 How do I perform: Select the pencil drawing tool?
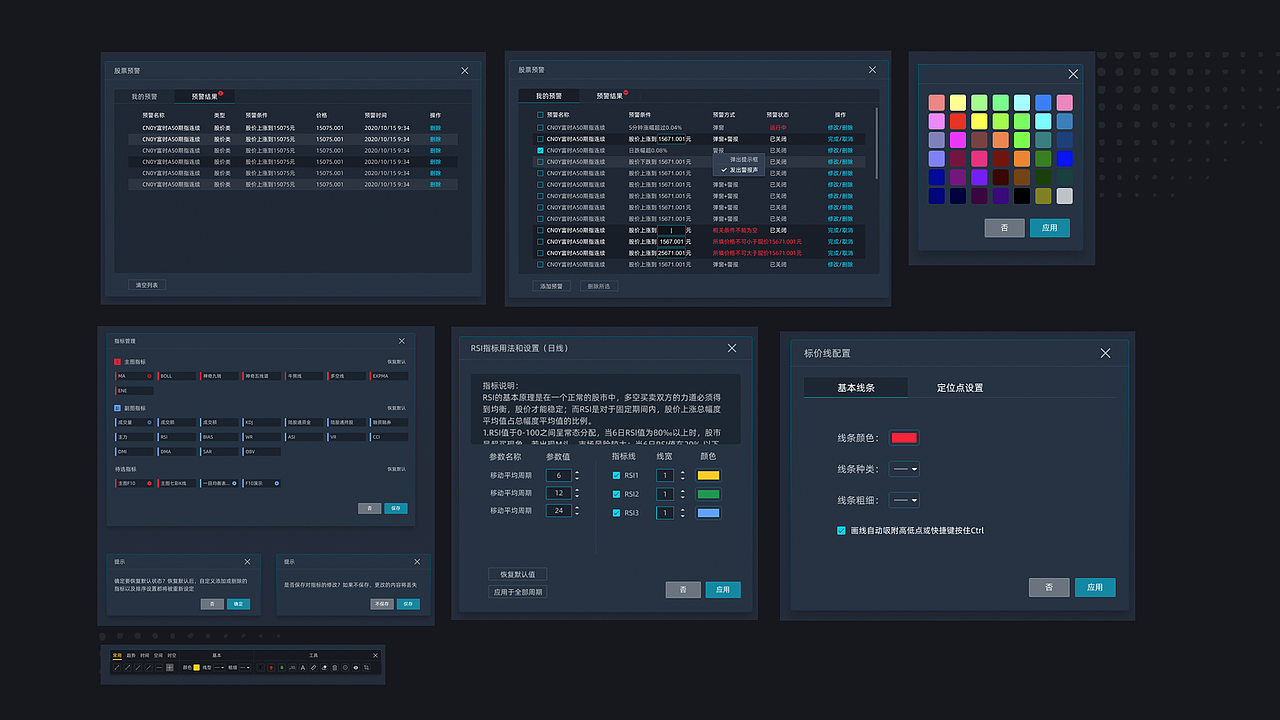tap(313, 668)
